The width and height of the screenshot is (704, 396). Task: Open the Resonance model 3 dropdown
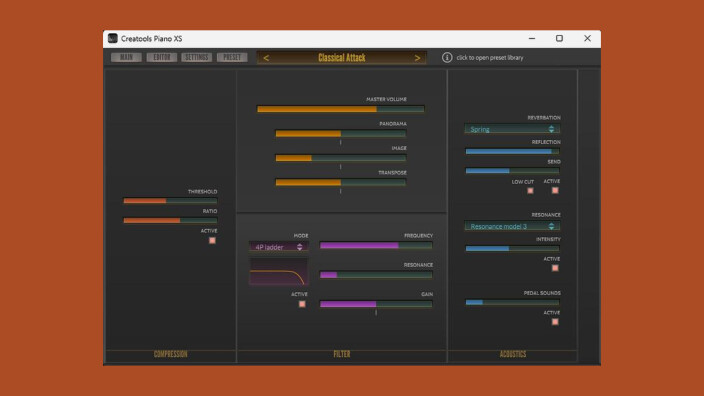[x=512, y=226]
